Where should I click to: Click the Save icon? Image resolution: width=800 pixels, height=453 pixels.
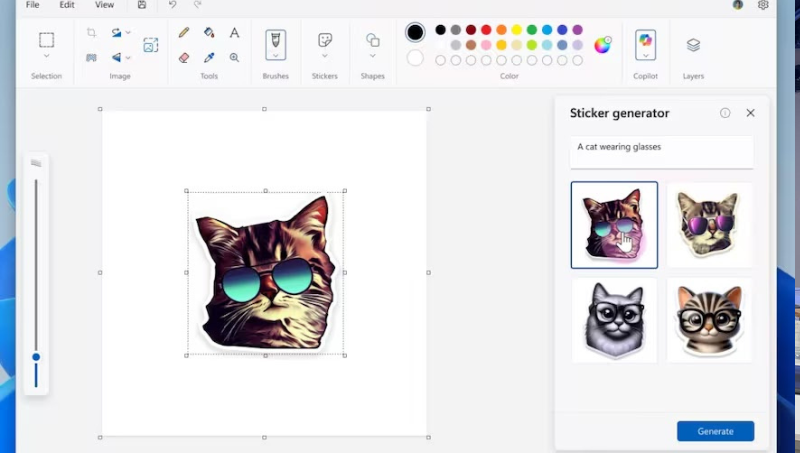142,5
